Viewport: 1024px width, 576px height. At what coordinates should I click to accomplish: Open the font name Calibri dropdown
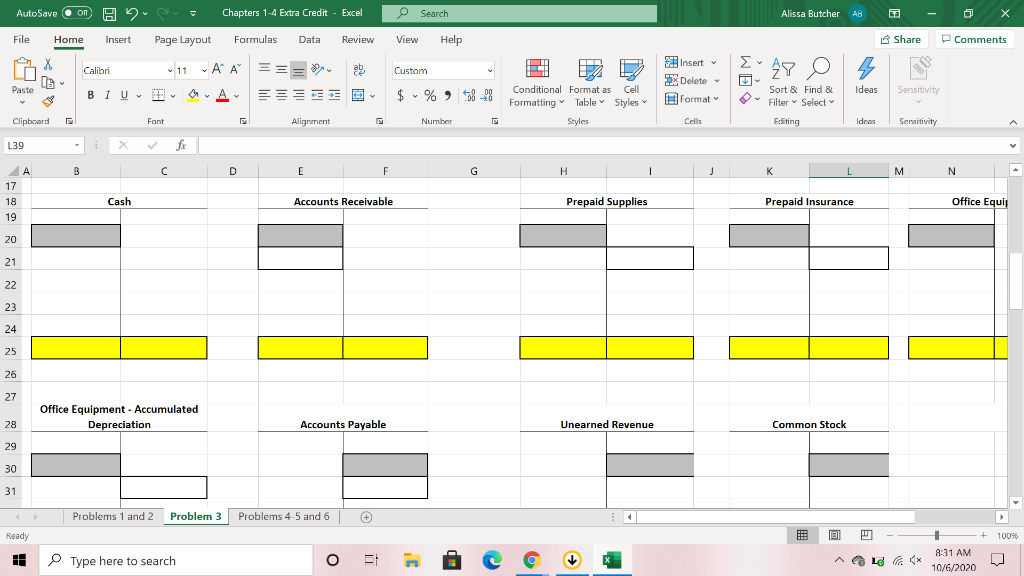(170, 71)
